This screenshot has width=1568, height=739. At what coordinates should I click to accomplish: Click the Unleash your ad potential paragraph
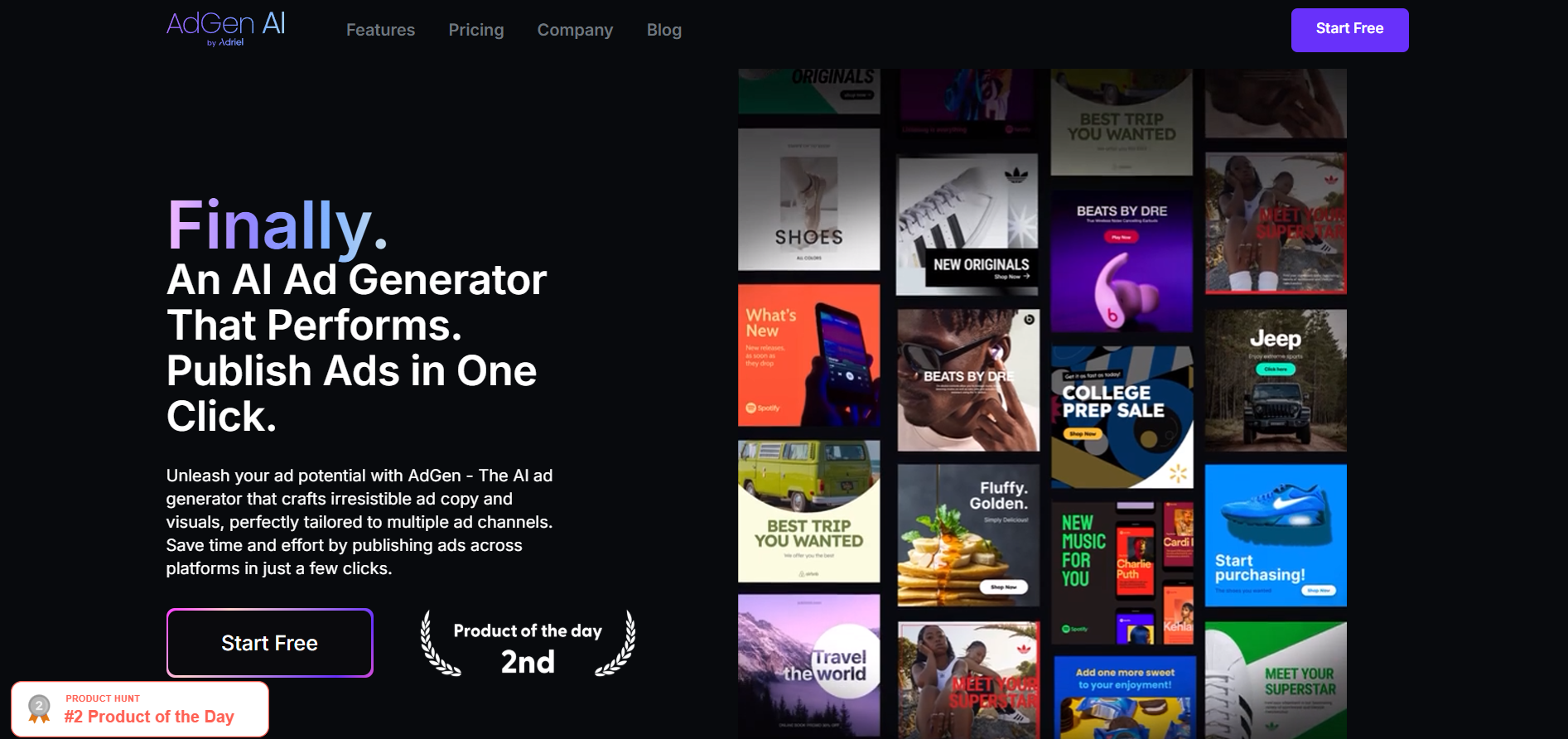[359, 522]
